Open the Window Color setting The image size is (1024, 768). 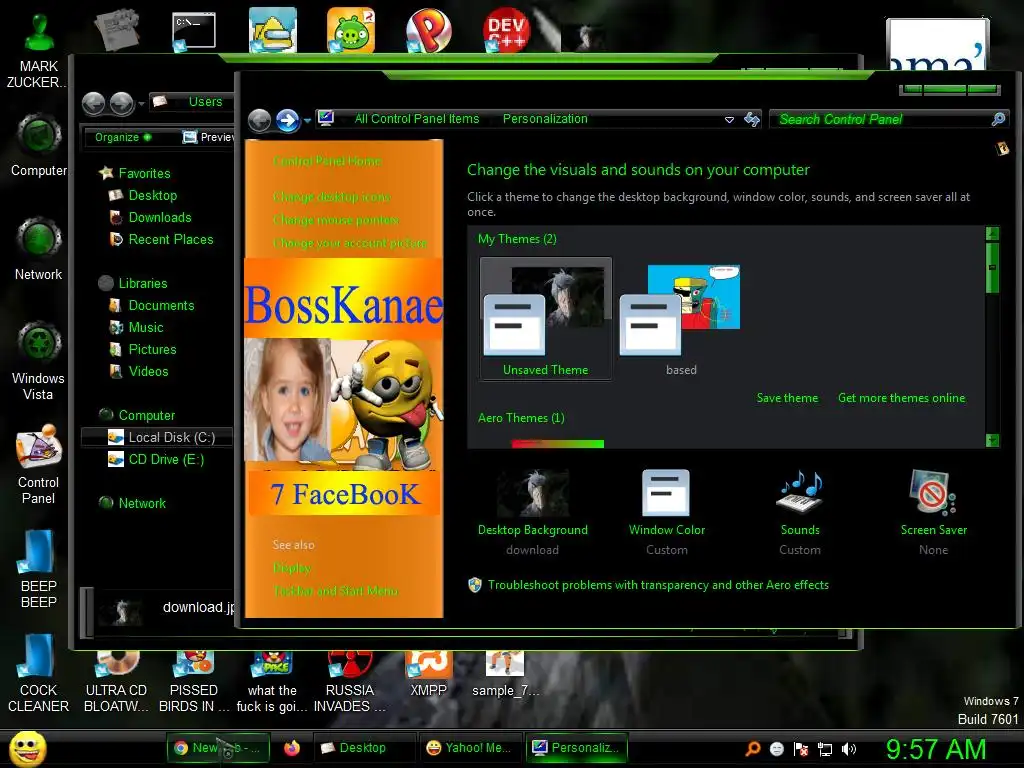666,513
